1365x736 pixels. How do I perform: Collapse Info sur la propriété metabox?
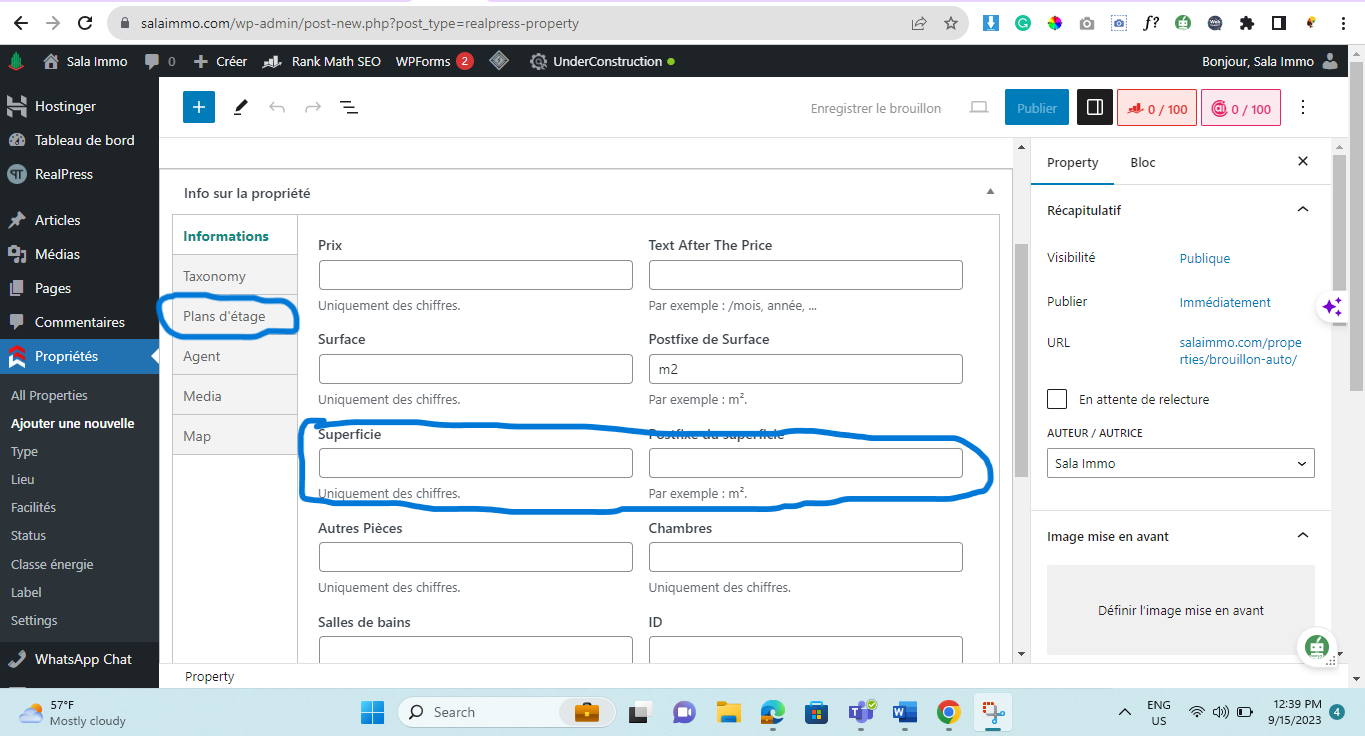click(x=990, y=191)
